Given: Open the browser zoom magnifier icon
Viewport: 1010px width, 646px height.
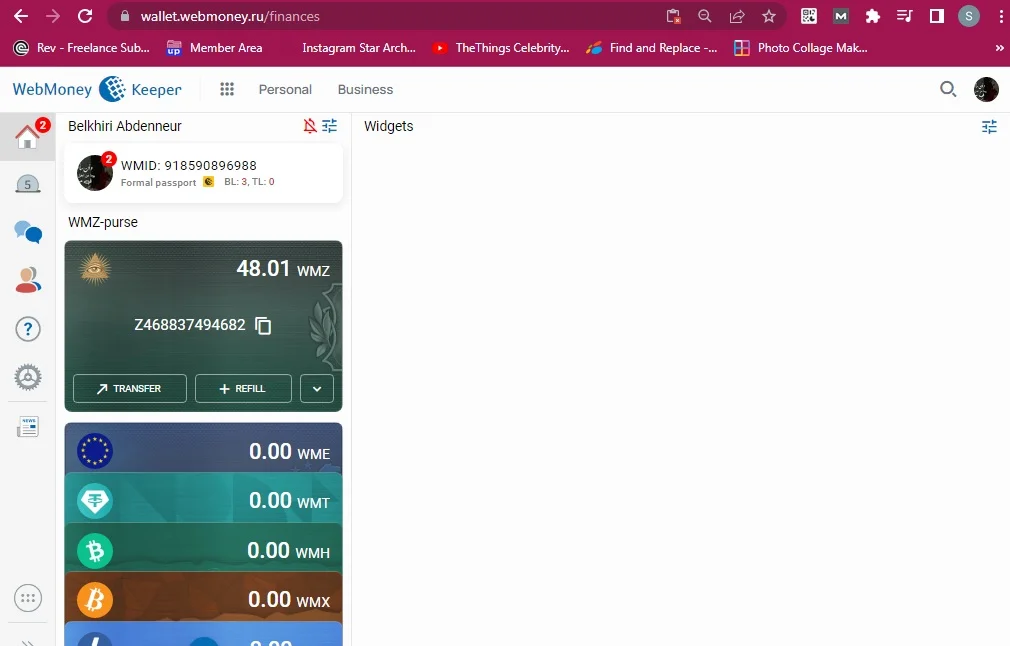Looking at the screenshot, I should coord(705,16).
